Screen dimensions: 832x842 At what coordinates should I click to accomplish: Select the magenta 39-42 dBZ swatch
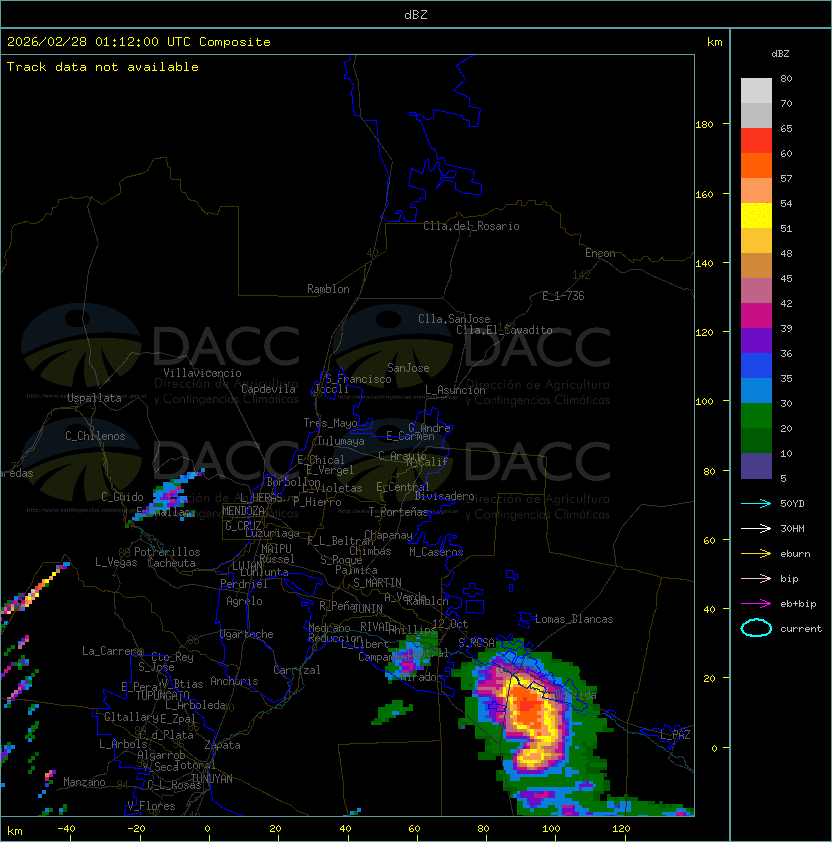point(756,316)
